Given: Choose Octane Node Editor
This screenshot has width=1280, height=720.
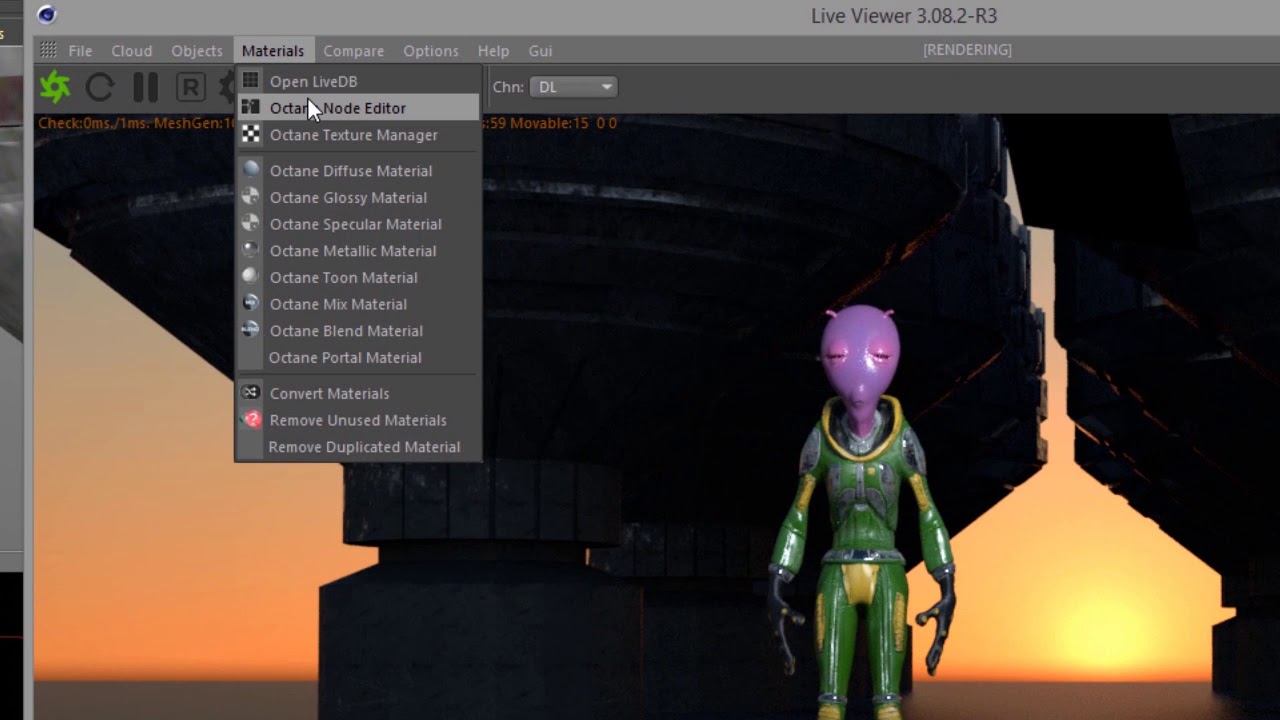Looking at the screenshot, I should [x=358, y=108].
